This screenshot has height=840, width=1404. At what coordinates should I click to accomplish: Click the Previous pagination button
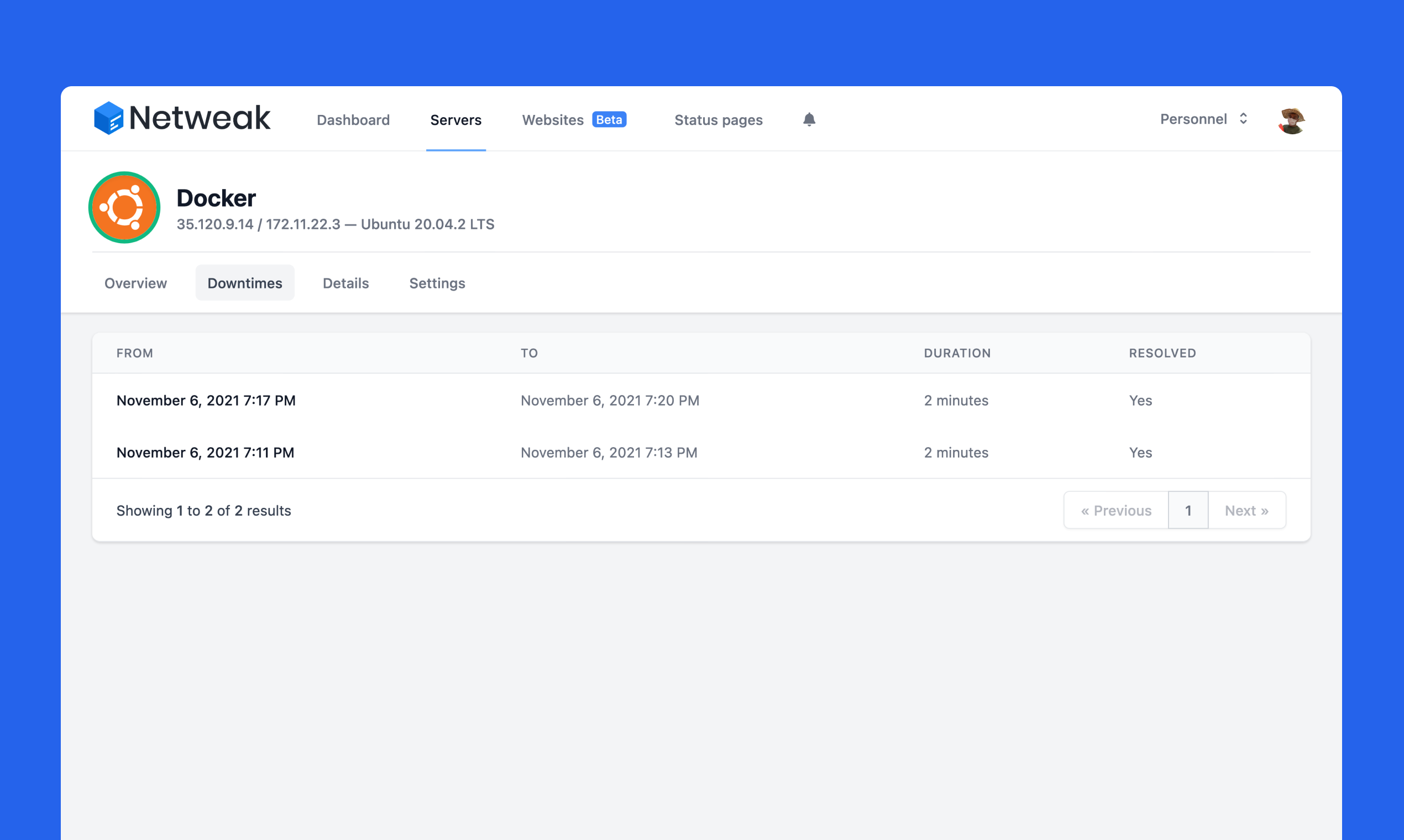(x=1116, y=511)
